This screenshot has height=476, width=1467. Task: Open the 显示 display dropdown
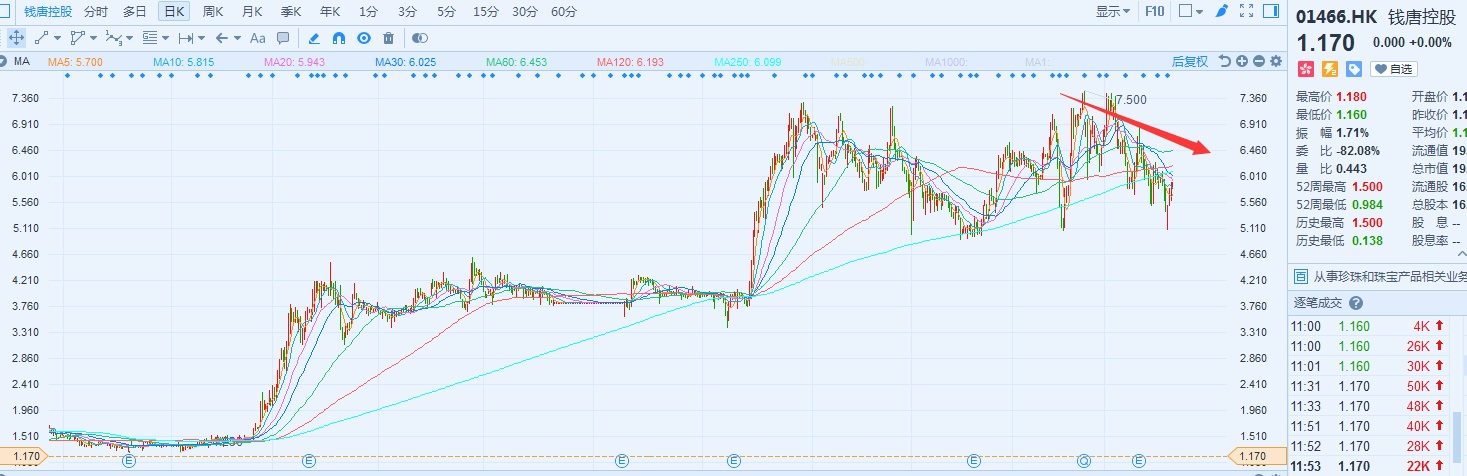tap(1113, 12)
